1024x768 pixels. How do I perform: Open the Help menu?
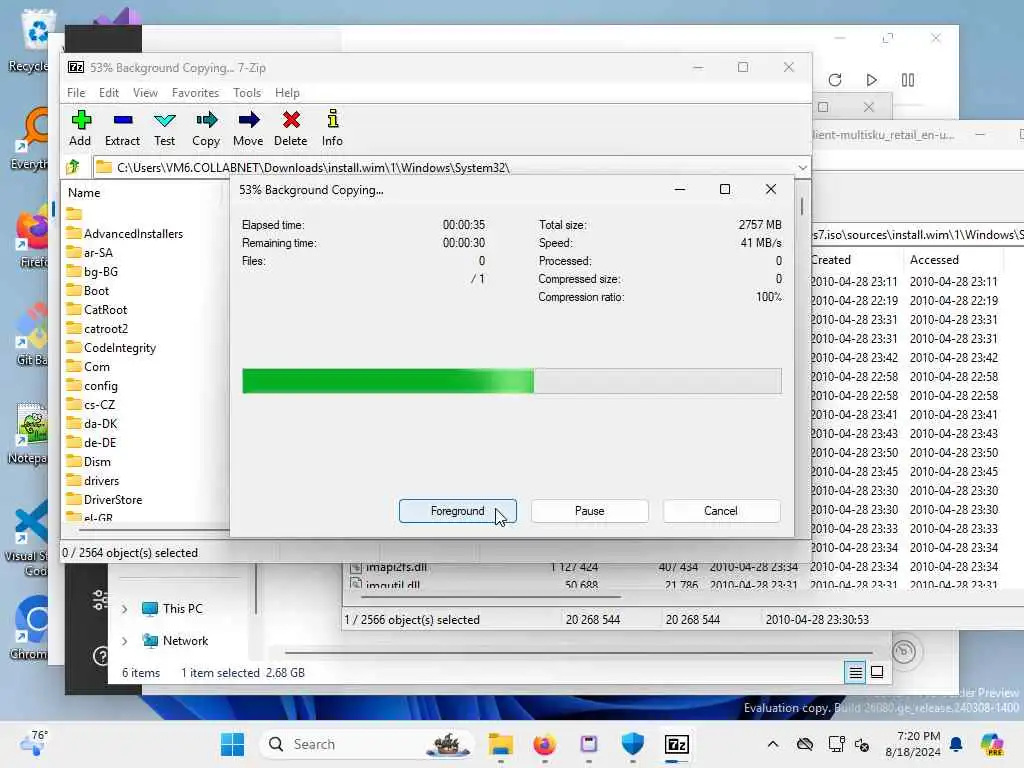click(x=287, y=93)
